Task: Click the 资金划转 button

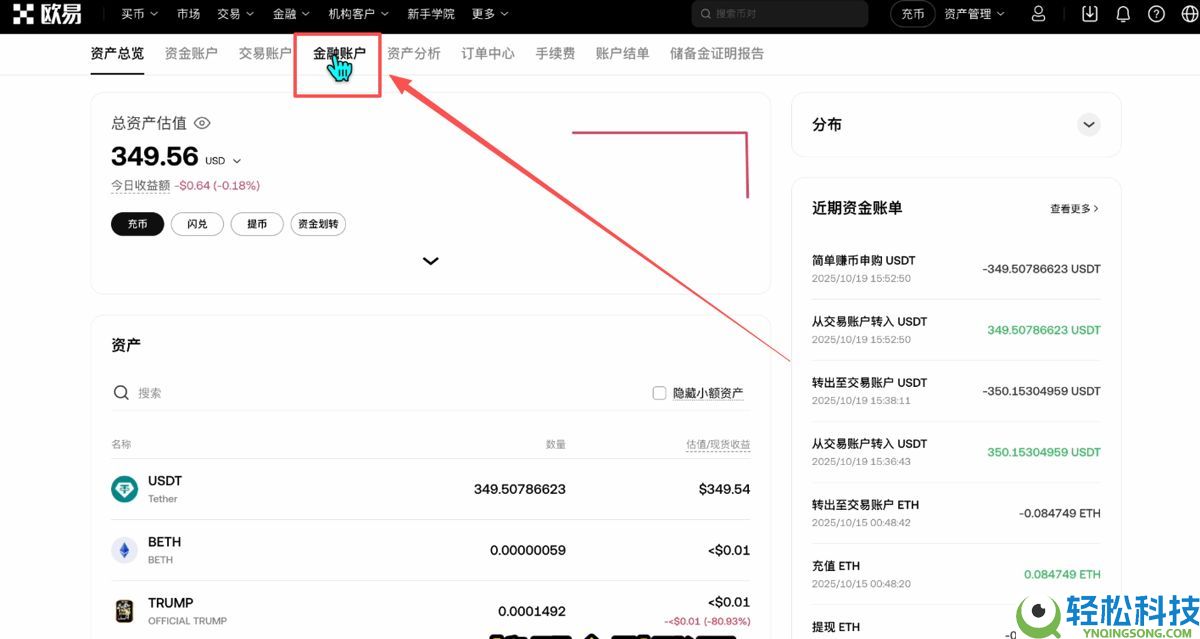Action: click(x=318, y=223)
